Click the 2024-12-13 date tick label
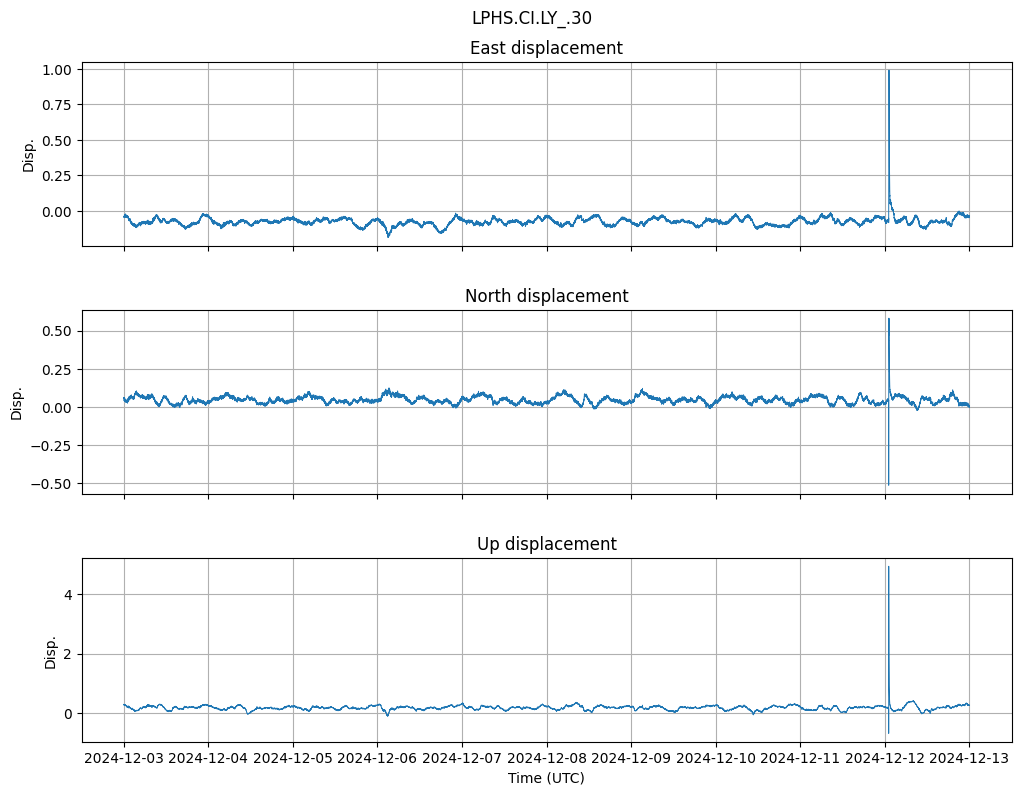This screenshot has height=795, width=1021. pyautogui.click(x=969, y=759)
